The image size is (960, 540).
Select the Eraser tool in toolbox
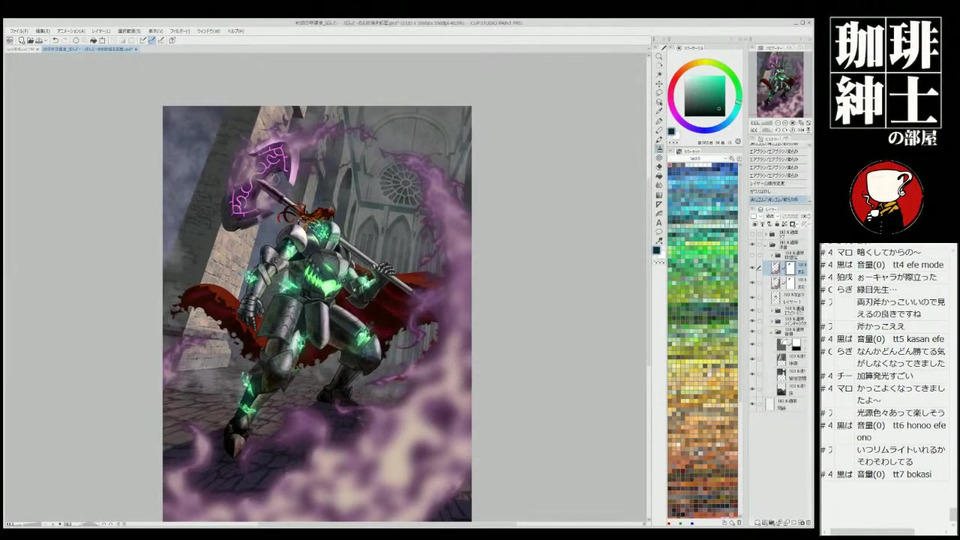click(x=659, y=167)
